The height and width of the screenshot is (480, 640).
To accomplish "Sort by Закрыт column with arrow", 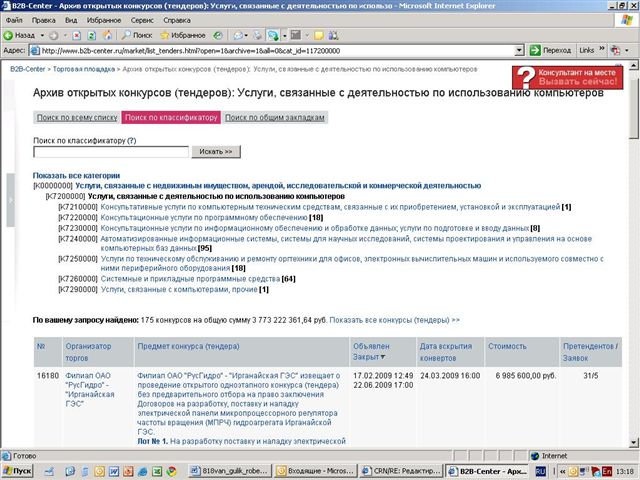I will click(369, 357).
